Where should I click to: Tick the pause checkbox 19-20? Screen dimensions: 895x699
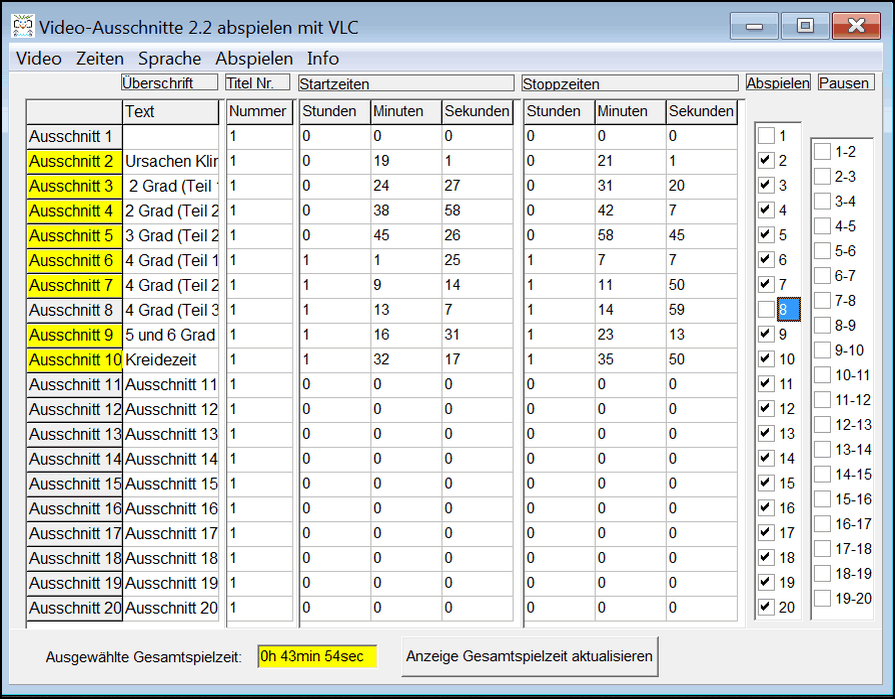(x=822, y=599)
